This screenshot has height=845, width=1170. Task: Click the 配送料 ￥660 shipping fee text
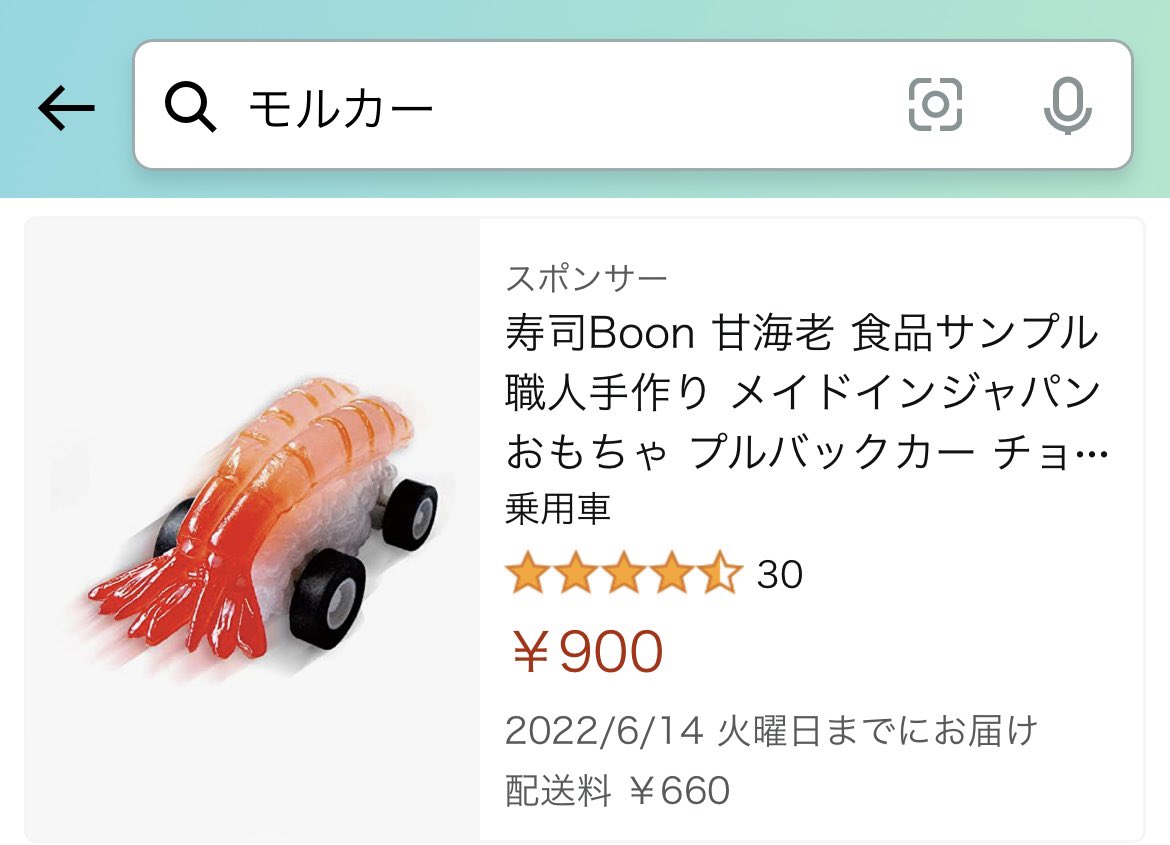pyautogui.click(x=617, y=791)
